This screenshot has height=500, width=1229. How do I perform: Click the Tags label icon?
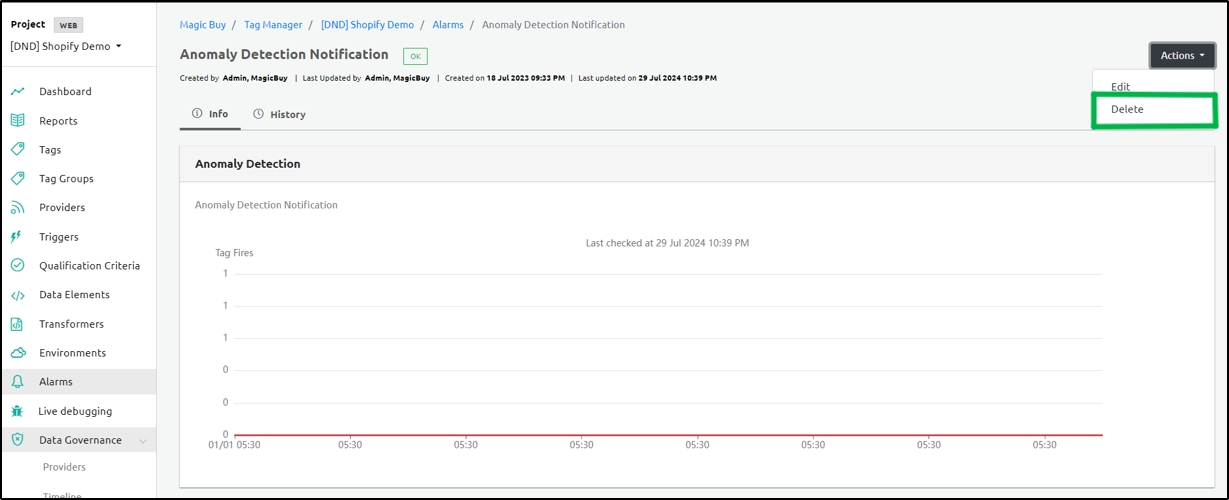[18, 149]
